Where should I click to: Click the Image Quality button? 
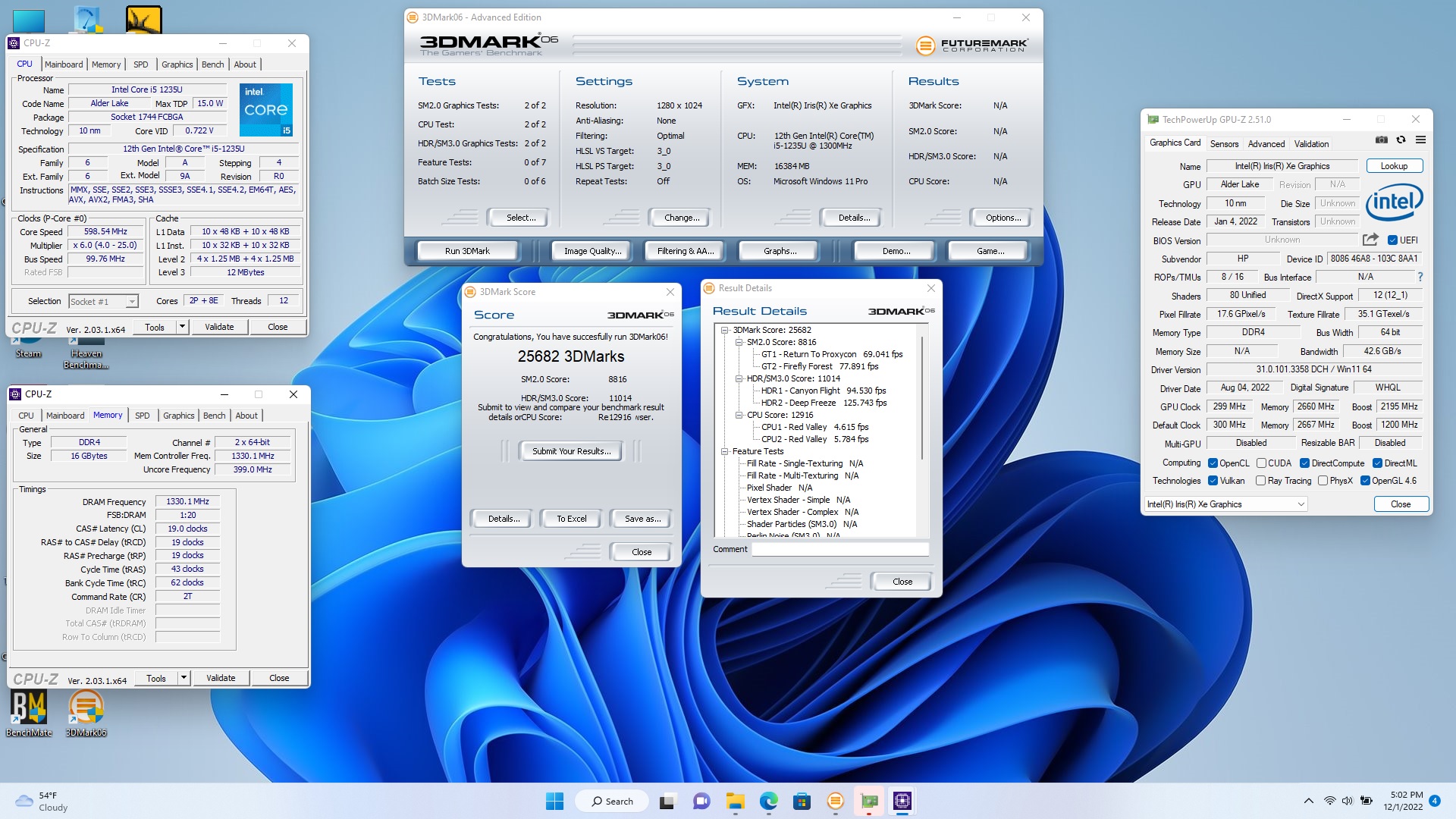click(592, 251)
